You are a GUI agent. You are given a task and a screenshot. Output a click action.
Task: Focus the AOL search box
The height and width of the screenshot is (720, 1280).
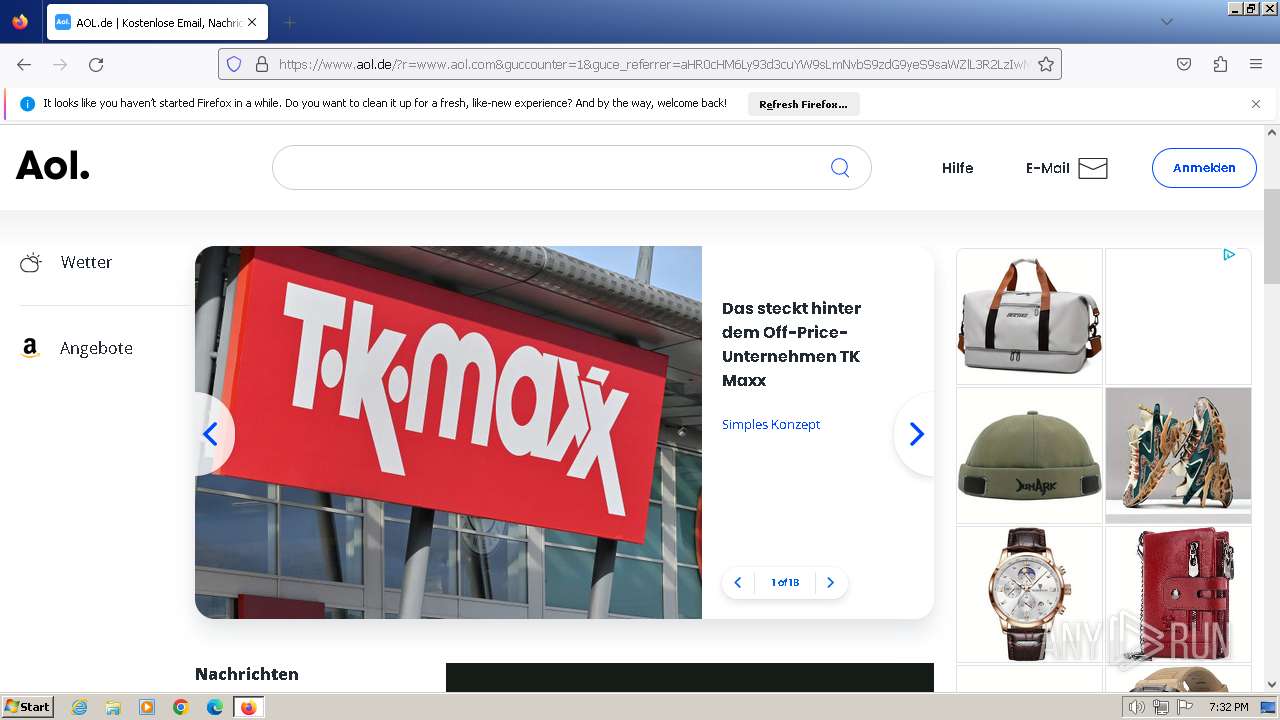[572, 168]
